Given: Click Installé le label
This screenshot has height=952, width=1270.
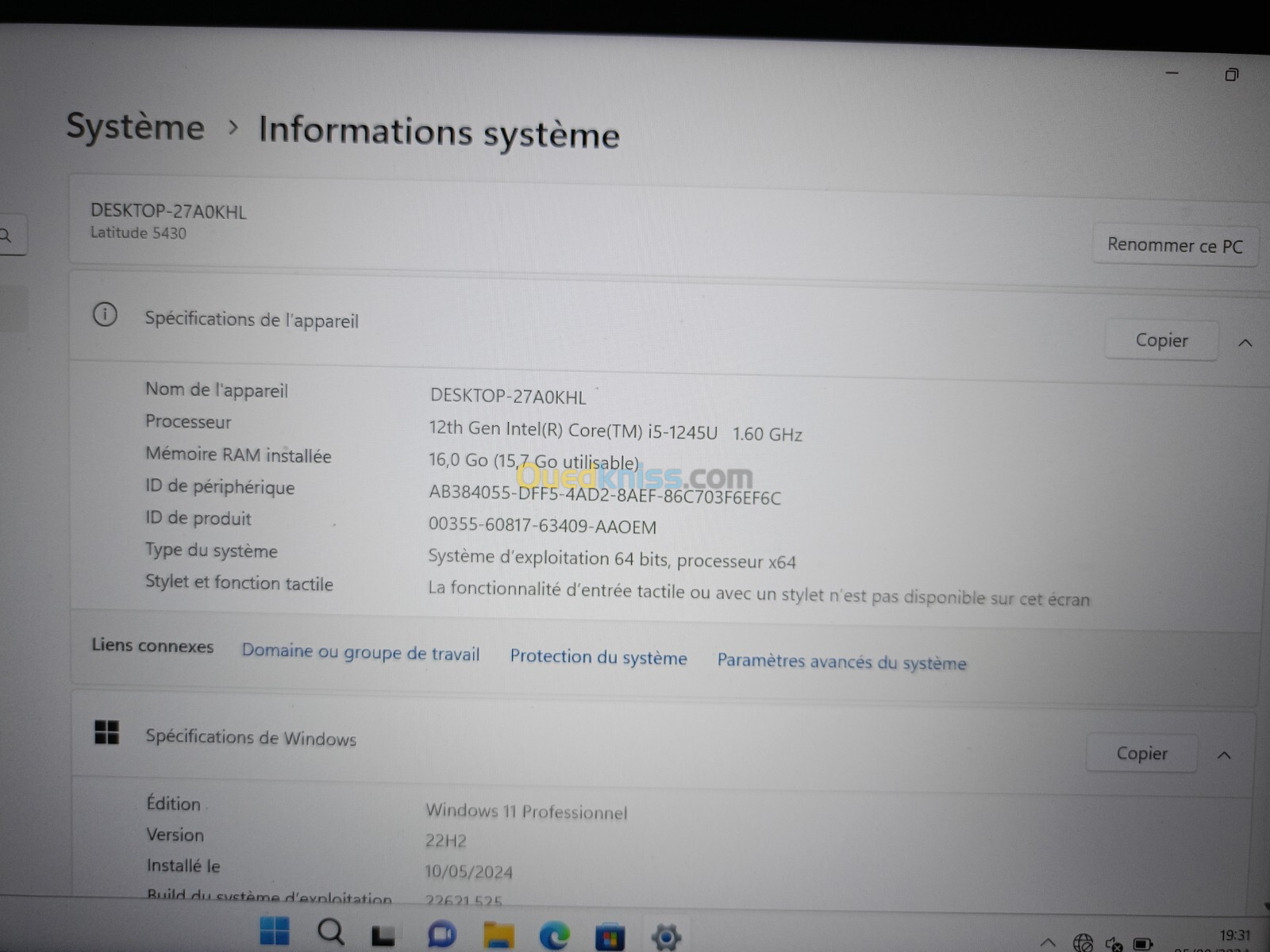Looking at the screenshot, I should (x=183, y=866).
